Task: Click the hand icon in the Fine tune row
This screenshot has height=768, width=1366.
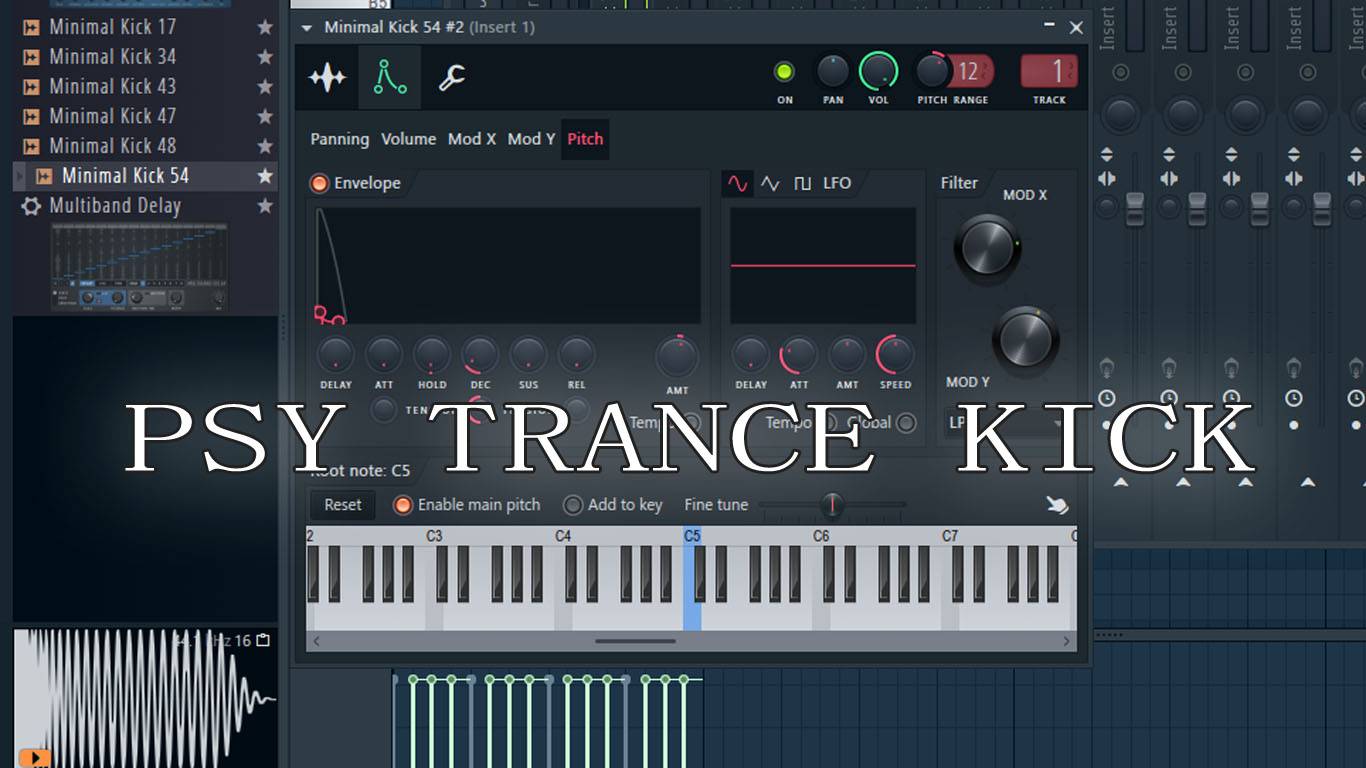Action: [x=1057, y=505]
